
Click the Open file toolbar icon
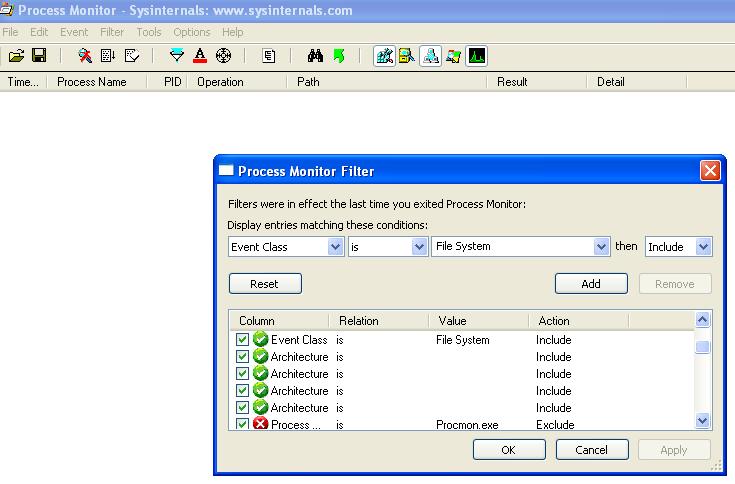coord(16,56)
